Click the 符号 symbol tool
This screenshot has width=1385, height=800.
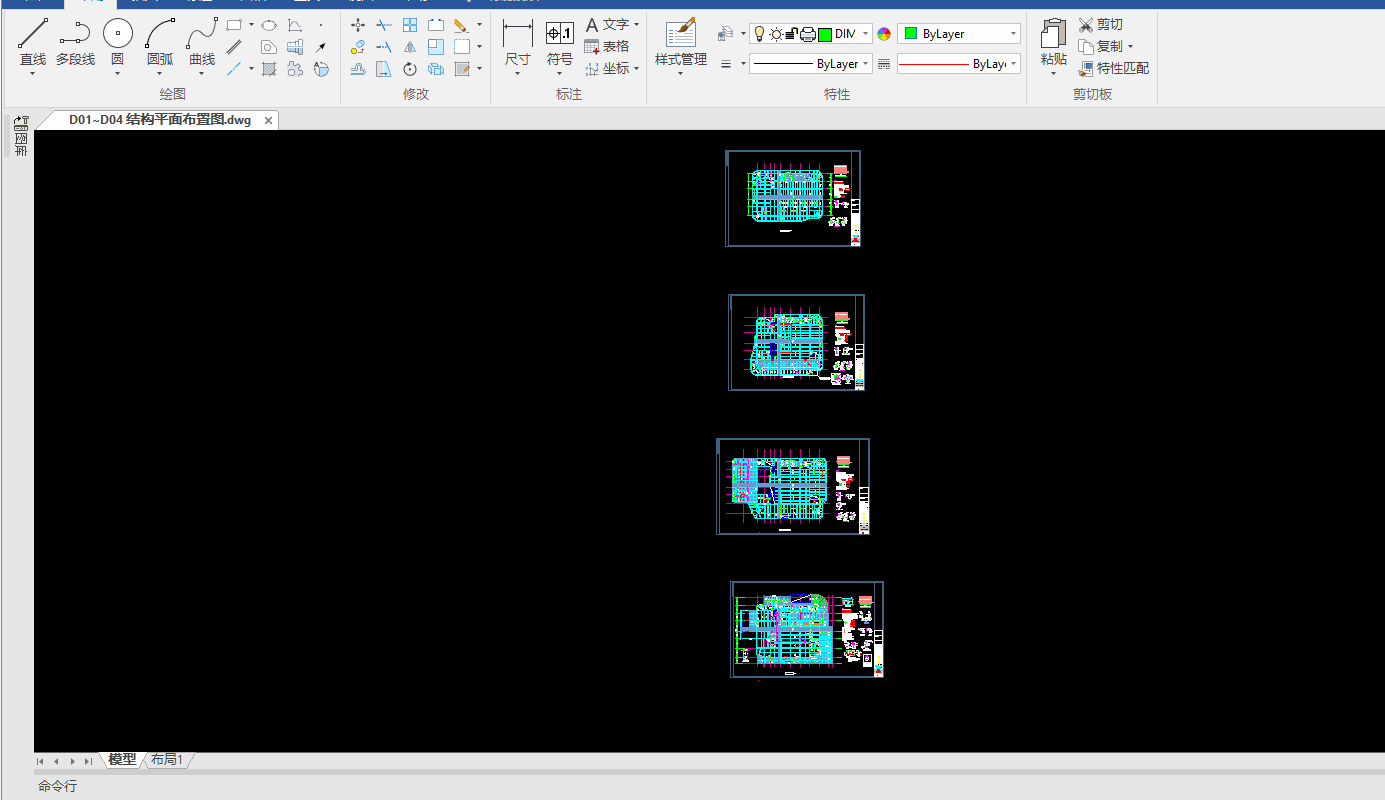(560, 45)
